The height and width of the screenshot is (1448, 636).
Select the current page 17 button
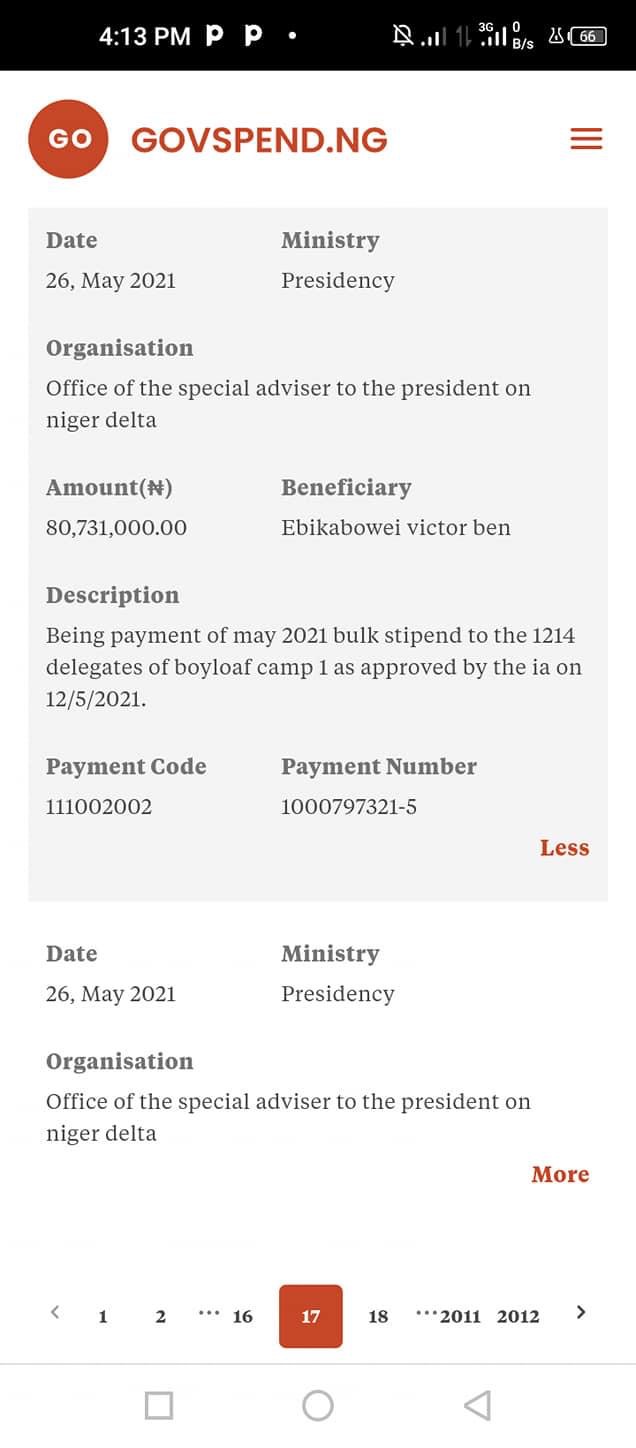click(311, 1316)
